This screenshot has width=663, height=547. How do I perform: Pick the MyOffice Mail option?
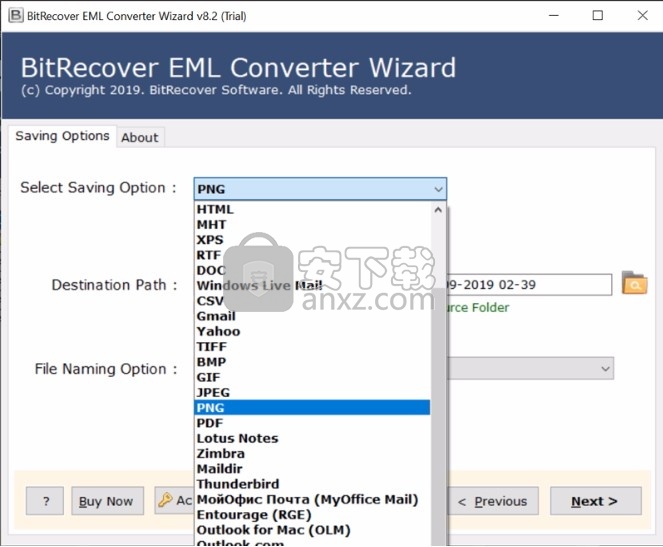click(312, 499)
